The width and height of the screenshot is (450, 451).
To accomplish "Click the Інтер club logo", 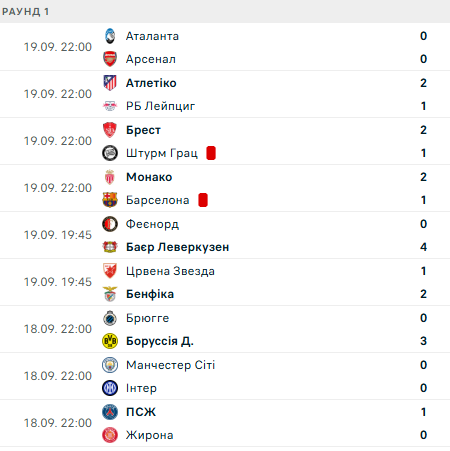I will (x=110, y=388).
